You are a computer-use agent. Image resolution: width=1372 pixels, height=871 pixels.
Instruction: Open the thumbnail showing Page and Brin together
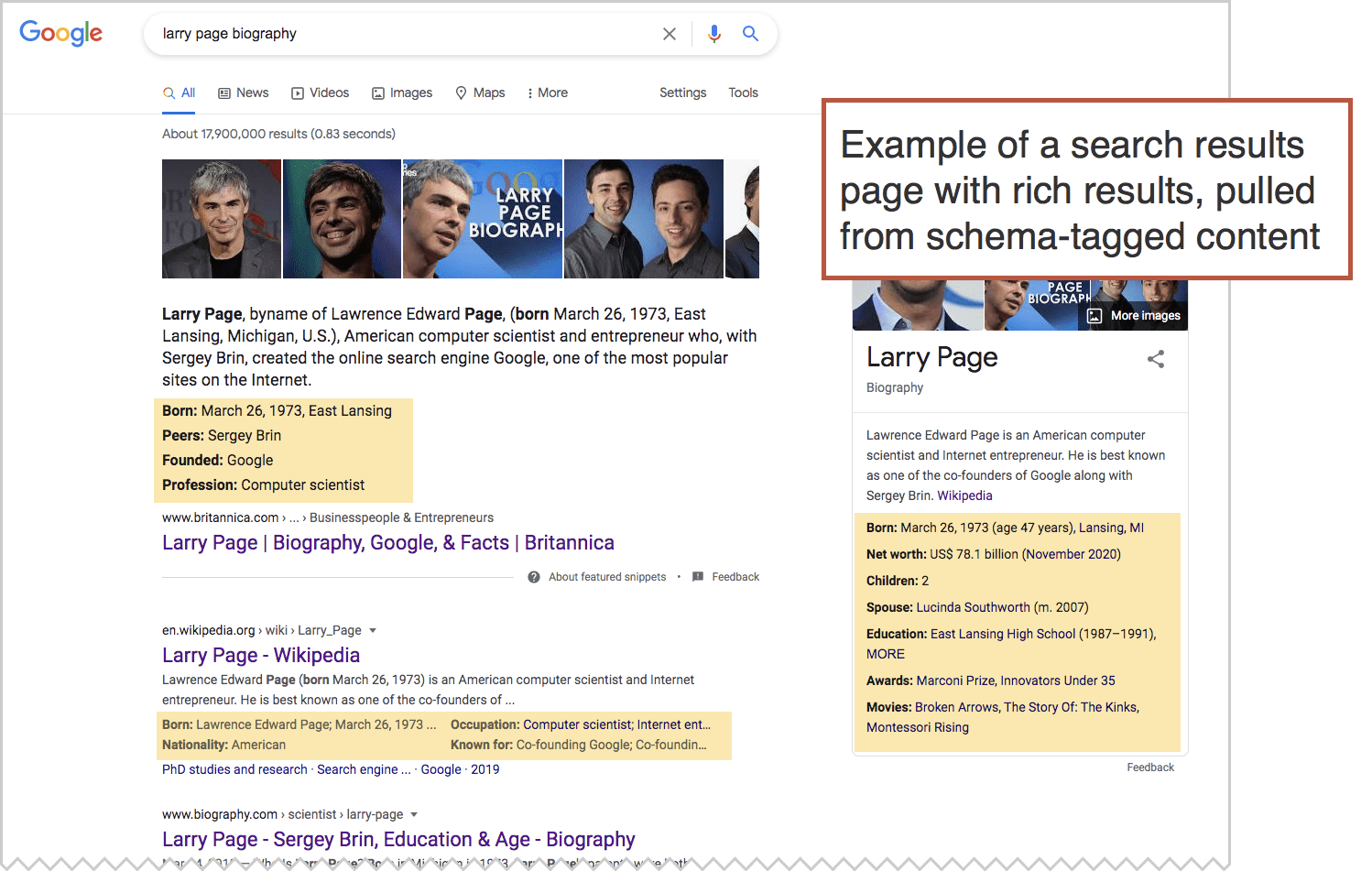pos(644,219)
